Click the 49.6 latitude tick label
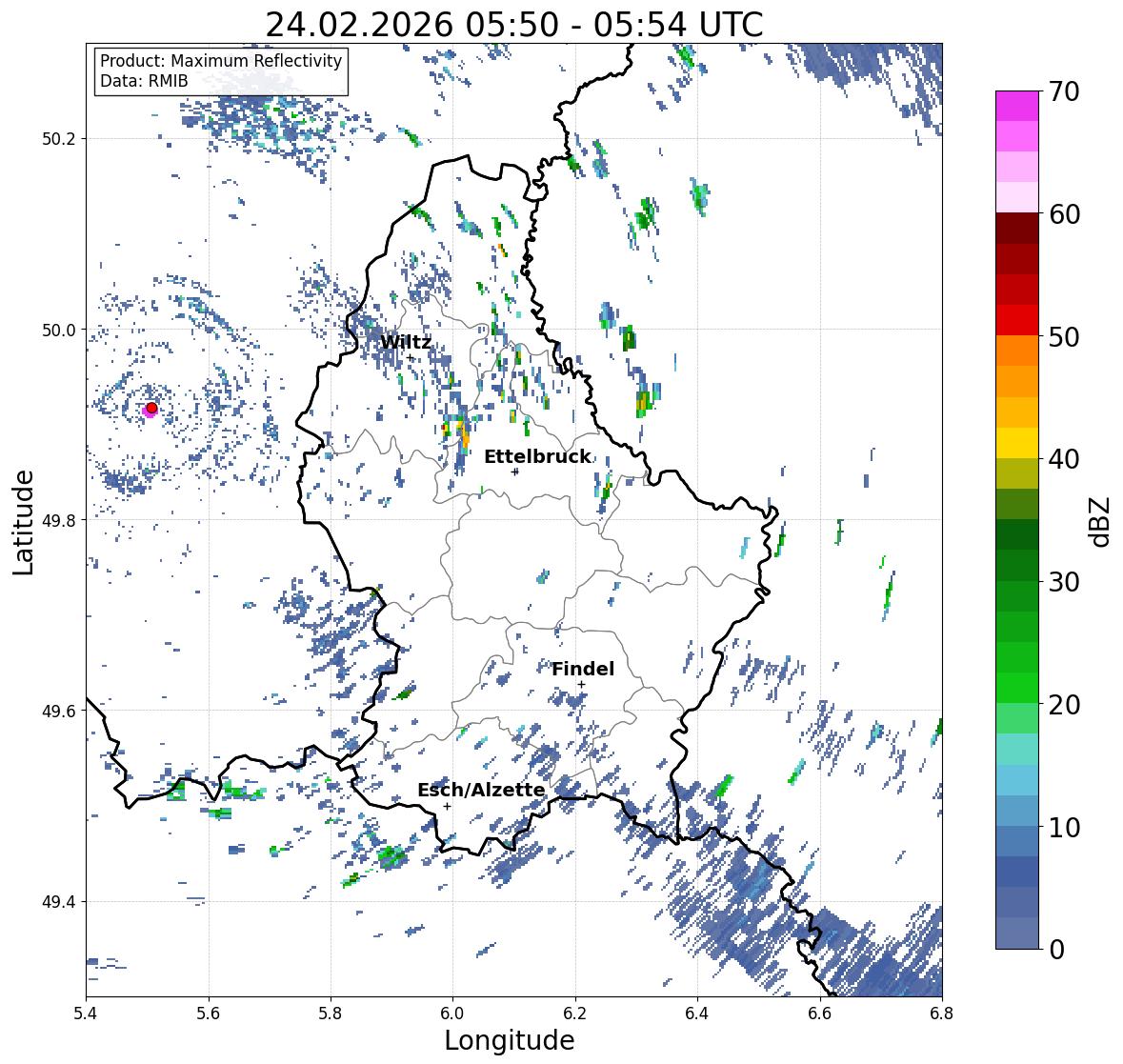This screenshot has width=1123, height=1064. tap(59, 711)
